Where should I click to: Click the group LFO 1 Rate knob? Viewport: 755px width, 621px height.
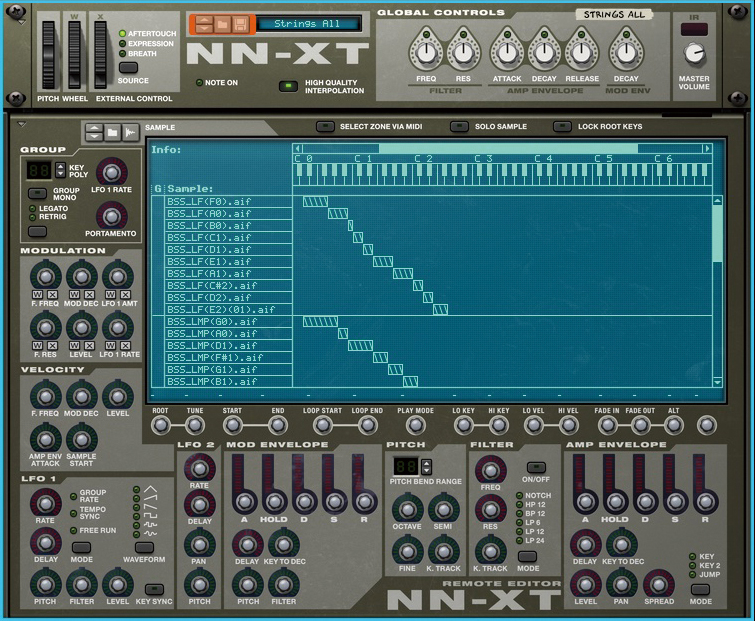coord(112,172)
